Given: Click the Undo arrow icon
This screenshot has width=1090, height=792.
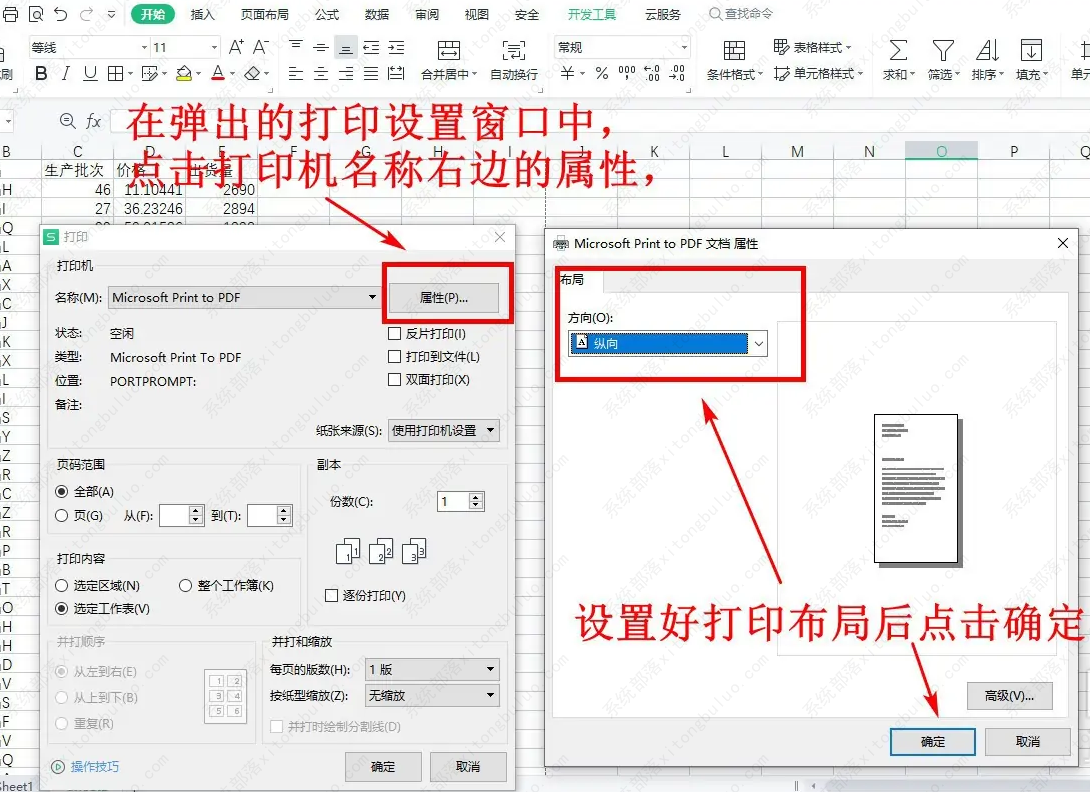Looking at the screenshot, I should (x=61, y=14).
